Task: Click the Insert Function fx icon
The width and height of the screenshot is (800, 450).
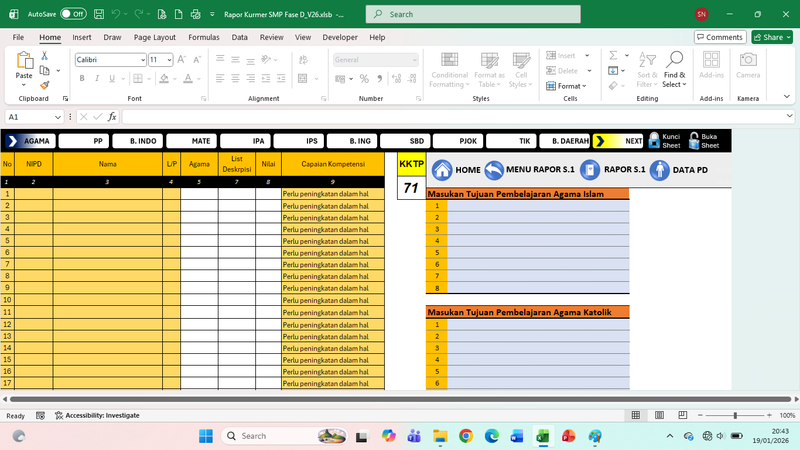Action: coord(112,117)
